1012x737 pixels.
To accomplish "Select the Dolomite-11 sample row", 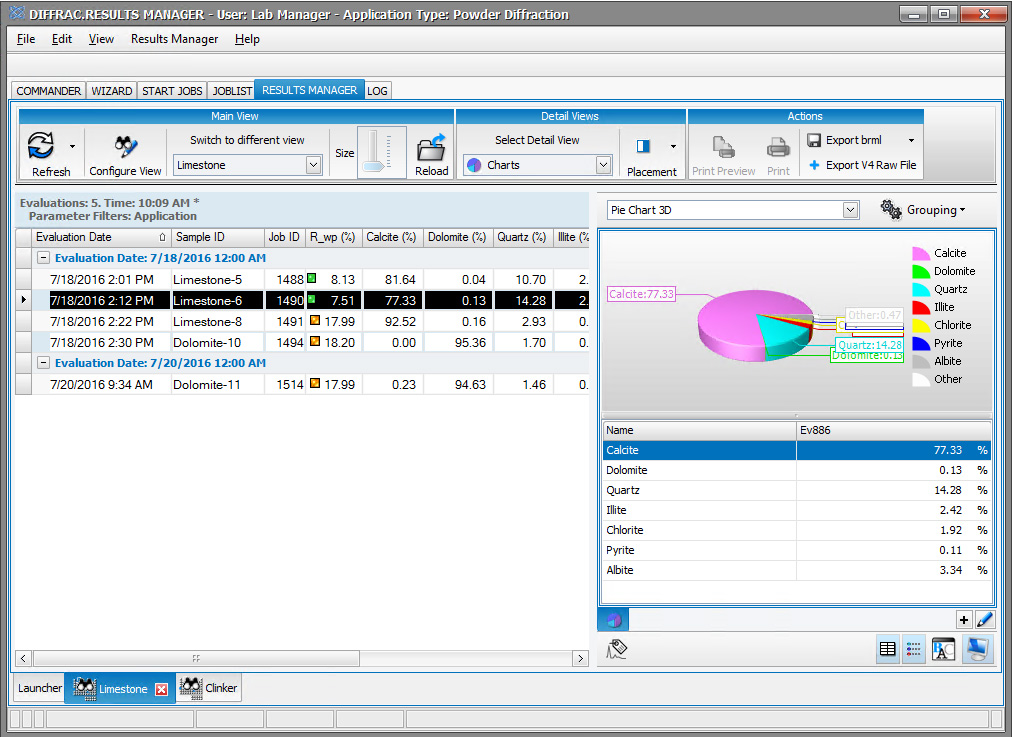I will click(206, 385).
